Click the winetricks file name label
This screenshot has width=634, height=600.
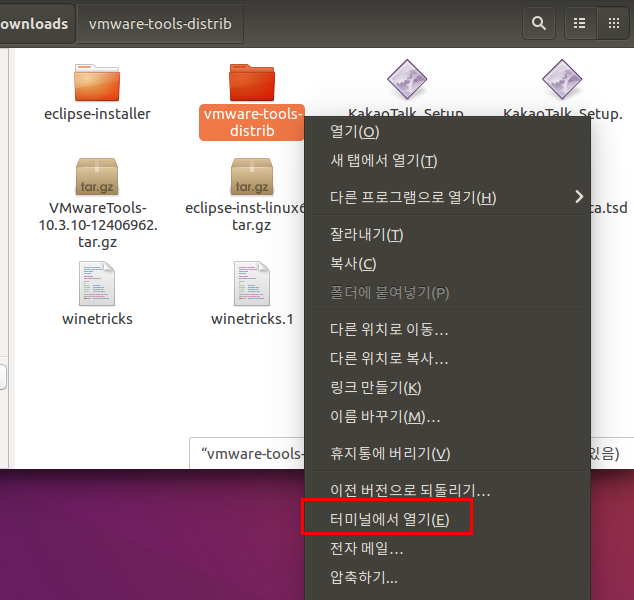[97, 319]
